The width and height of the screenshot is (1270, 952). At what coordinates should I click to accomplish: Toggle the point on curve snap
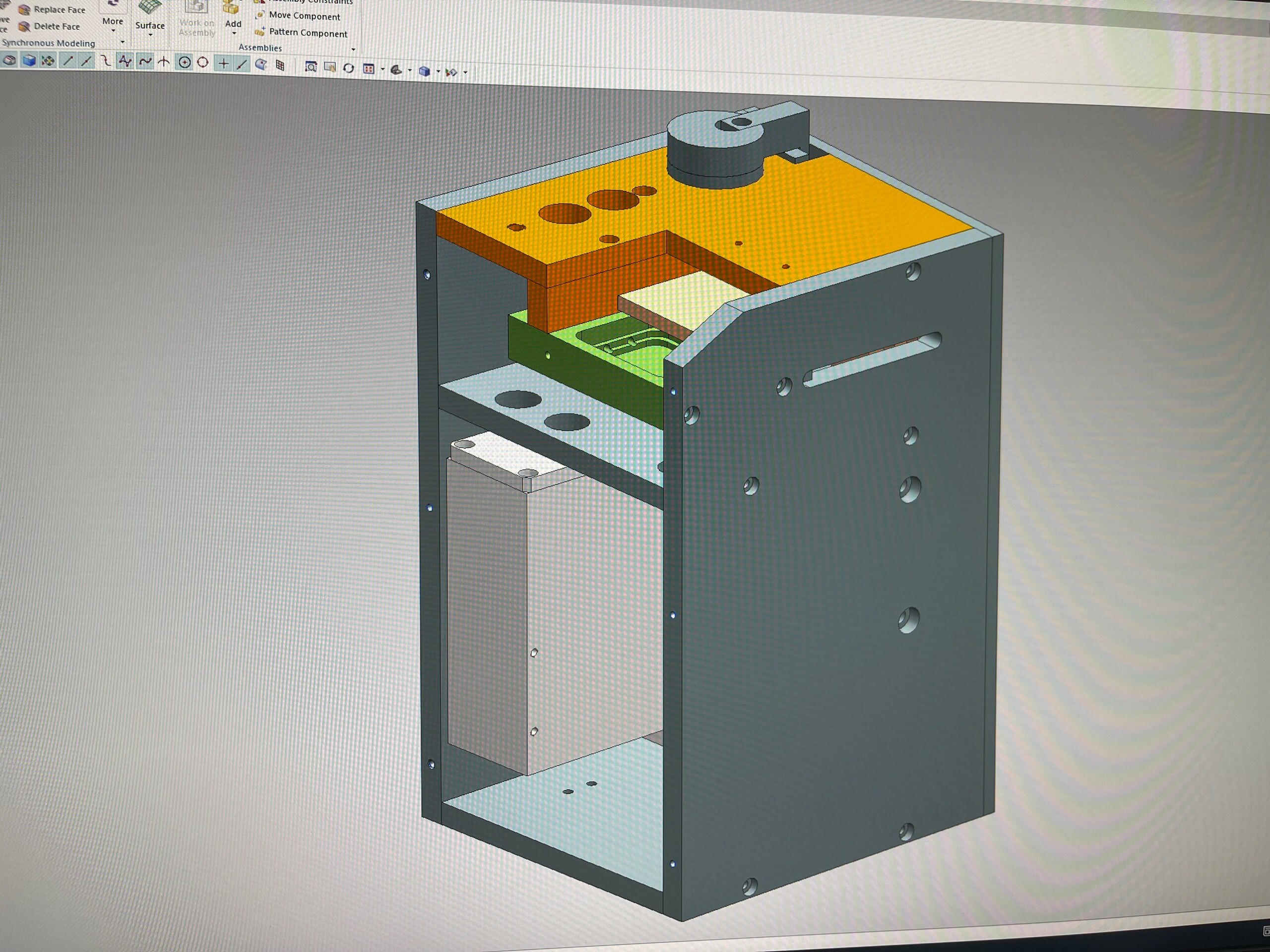242,63
